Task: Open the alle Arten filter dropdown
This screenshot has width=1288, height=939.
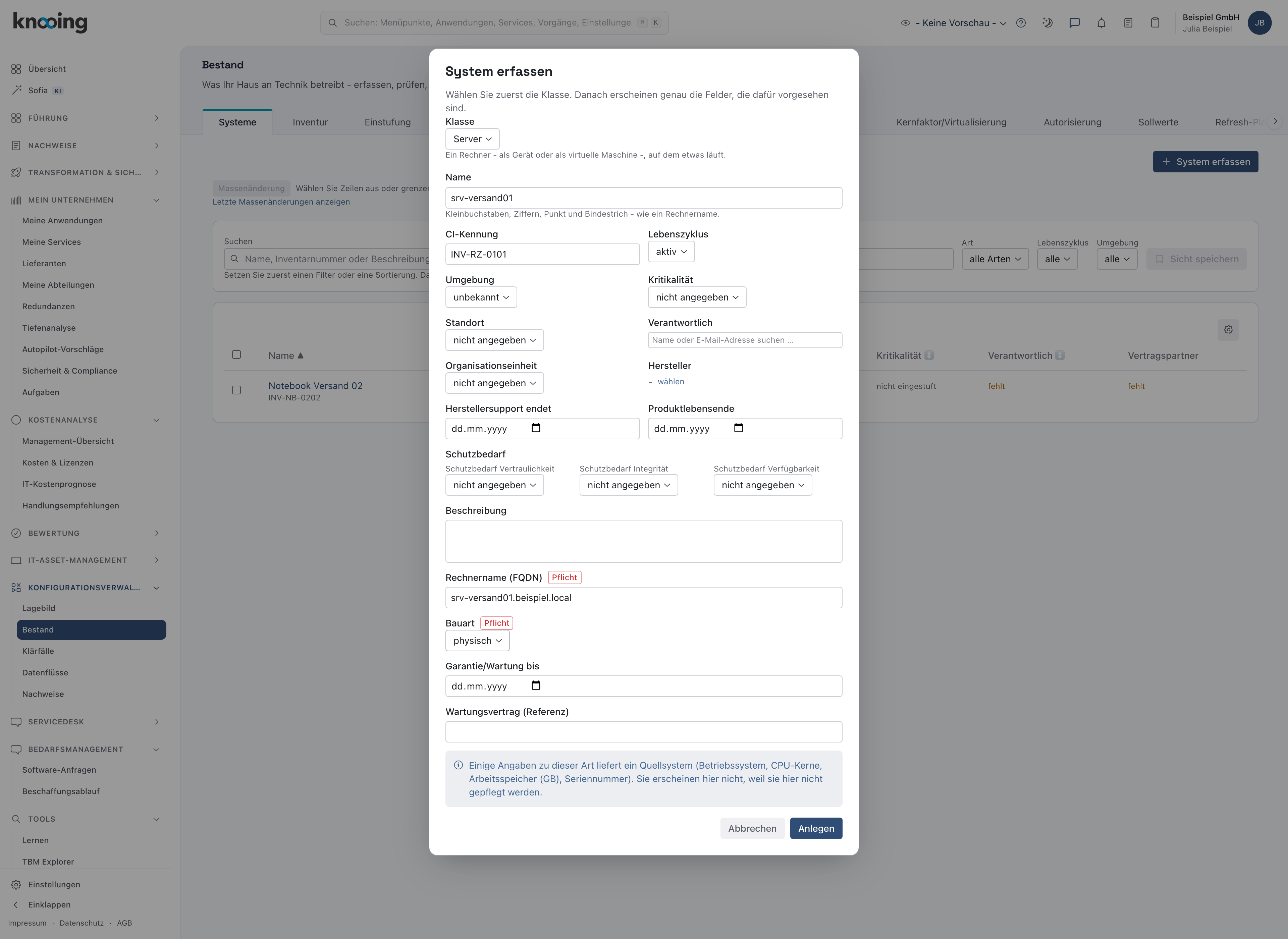Action: point(995,259)
